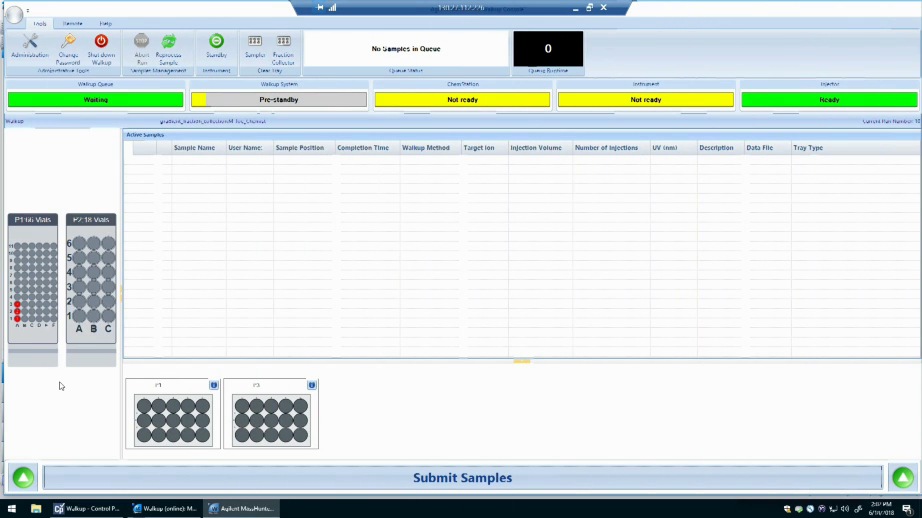This screenshot has width=922, height=518.
Task: Put instrument in Standby mode
Action: (216, 44)
